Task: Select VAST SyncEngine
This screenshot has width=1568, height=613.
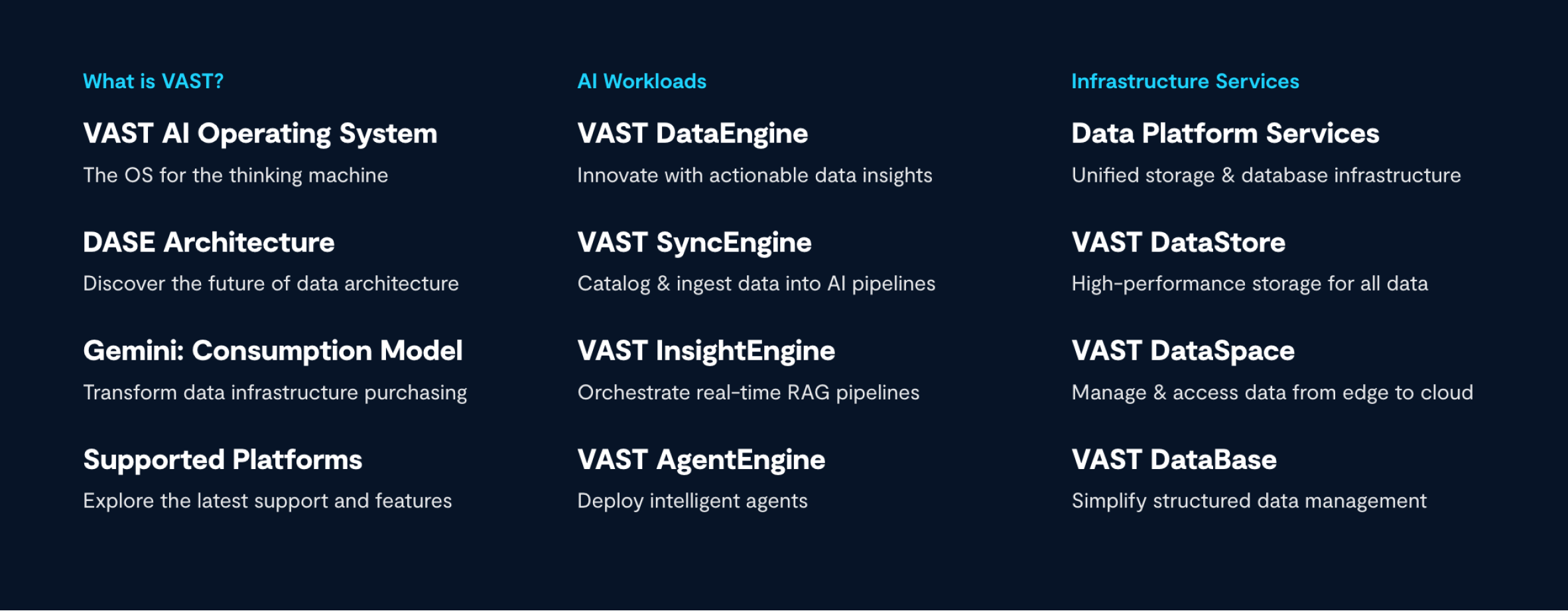Action: pos(694,243)
